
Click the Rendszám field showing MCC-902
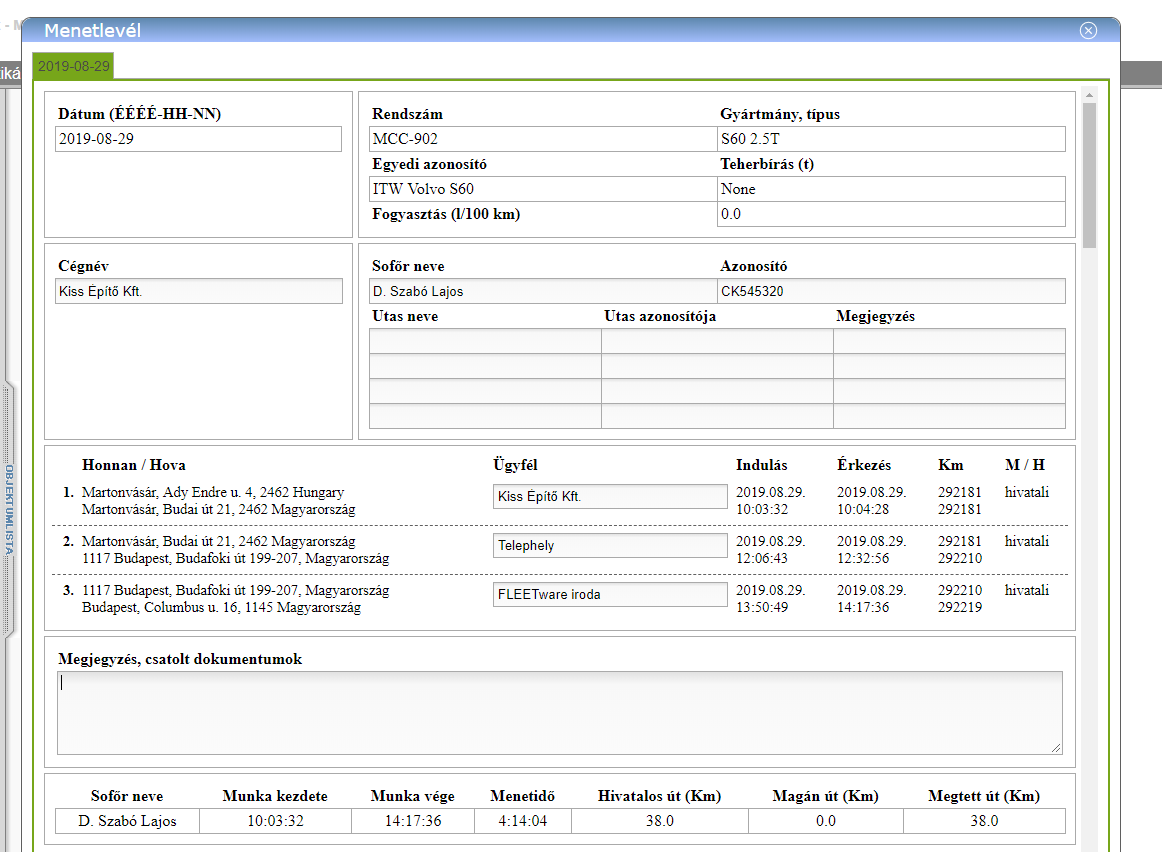[x=542, y=139]
